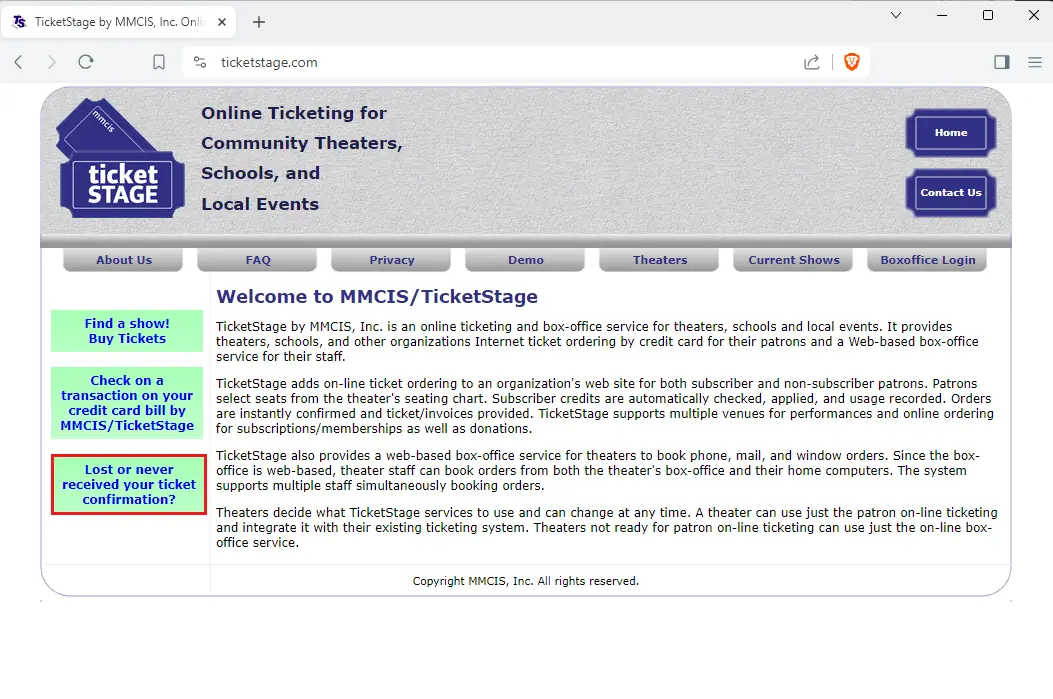Open the browser hamburger menu
Viewport: 1053px width, 699px height.
point(1035,62)
